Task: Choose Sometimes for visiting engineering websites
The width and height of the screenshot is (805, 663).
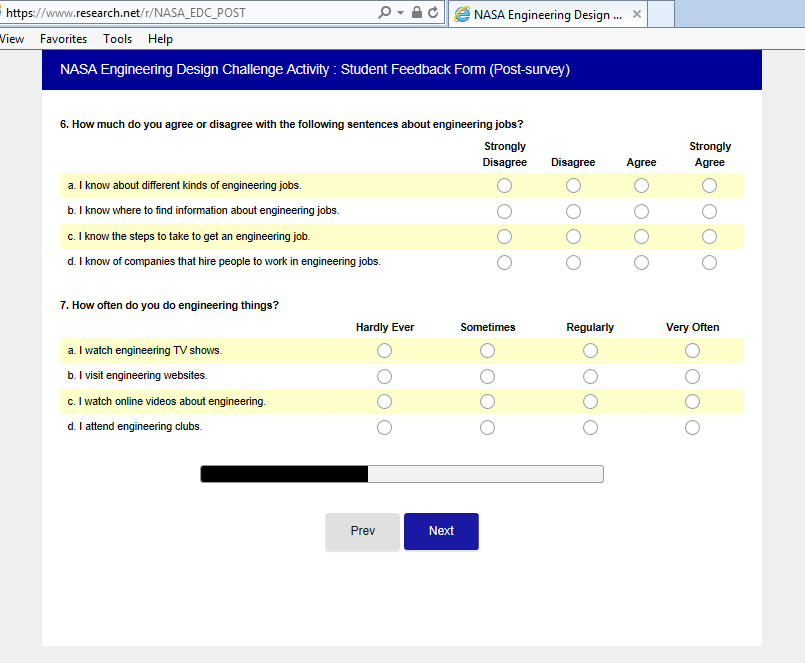Action: (487, 376)
